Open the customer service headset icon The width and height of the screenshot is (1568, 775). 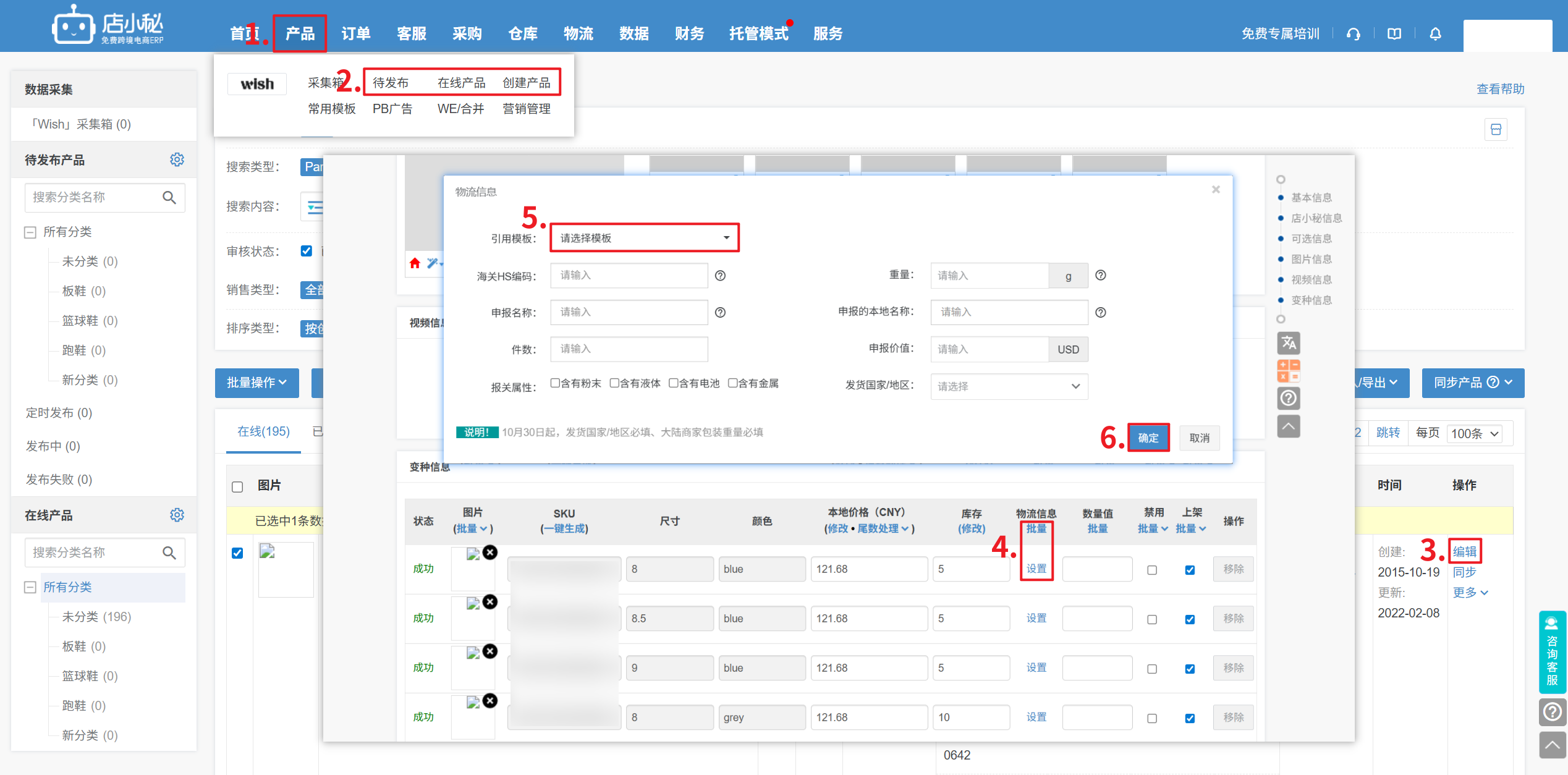click(x=1353, y=34)
